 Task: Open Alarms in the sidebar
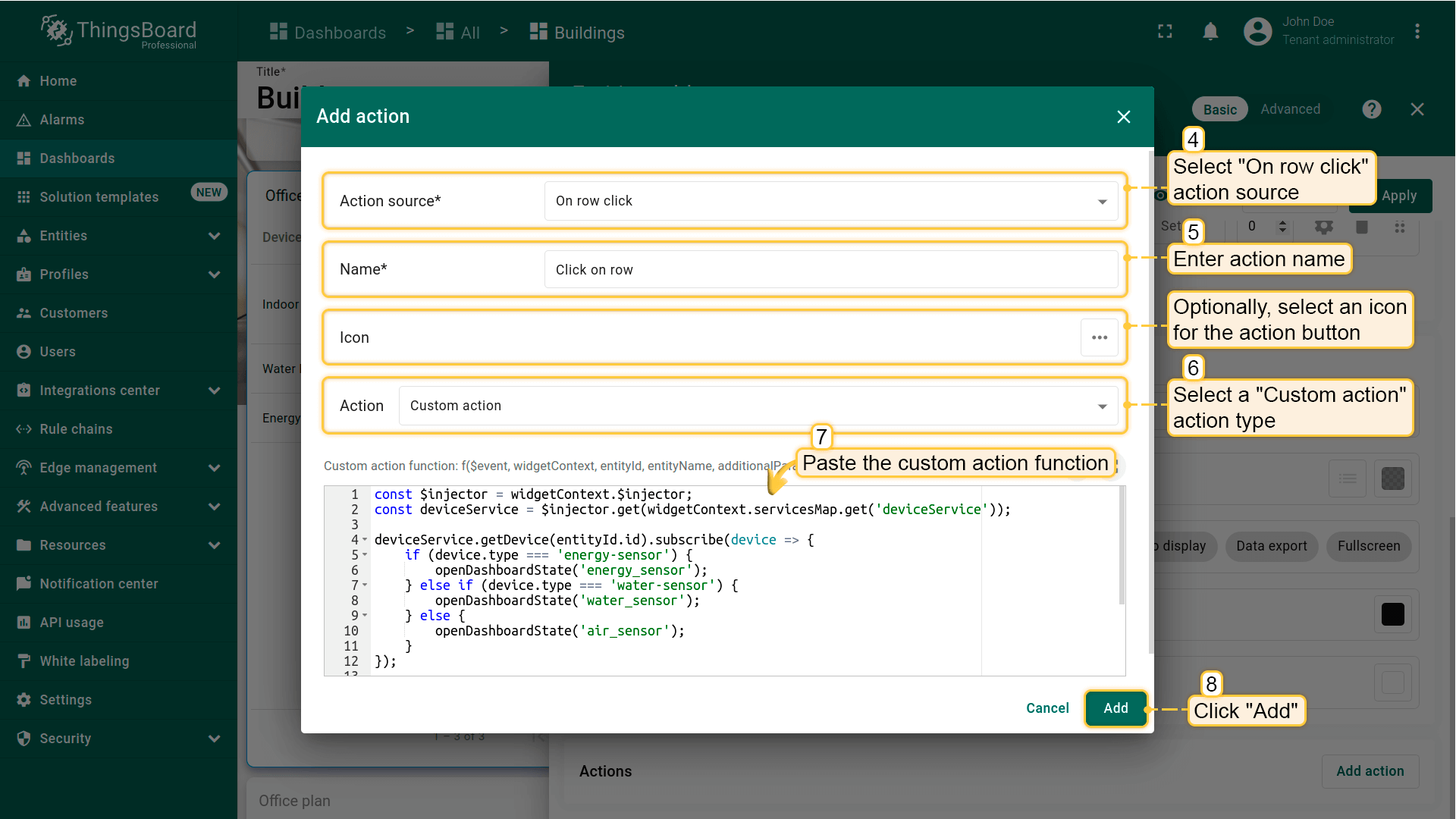(x=62, y=120)
